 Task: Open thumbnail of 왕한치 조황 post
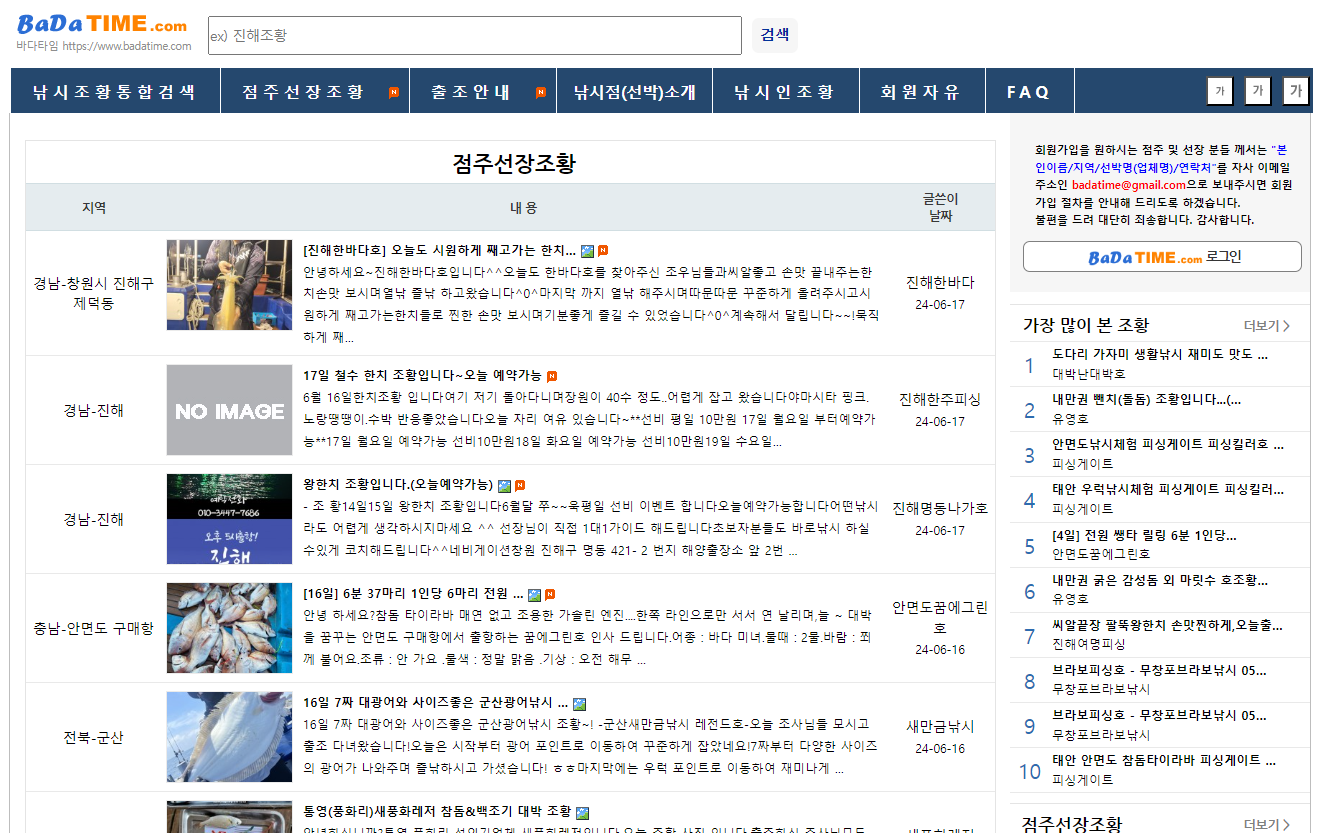point(229,519)
